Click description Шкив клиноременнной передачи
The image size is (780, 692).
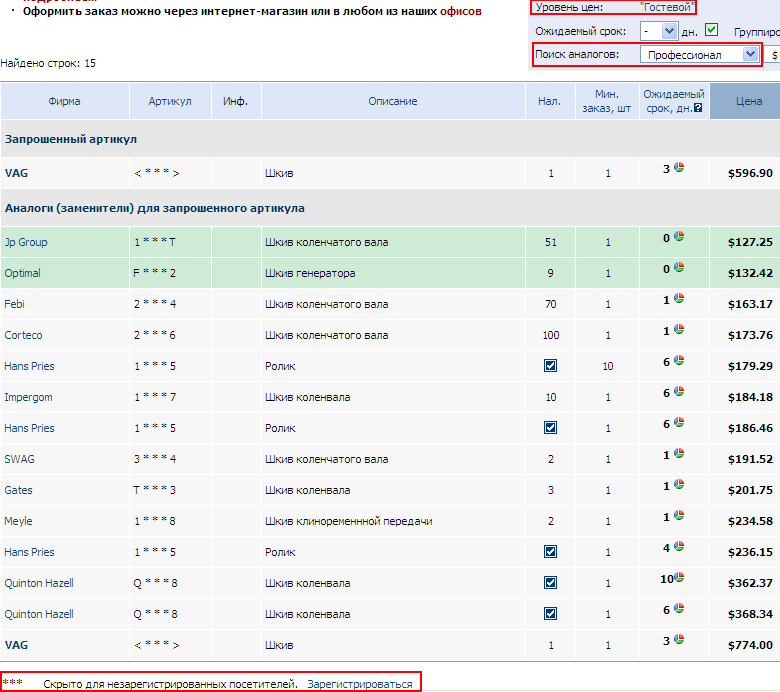[x=349, y=521]
